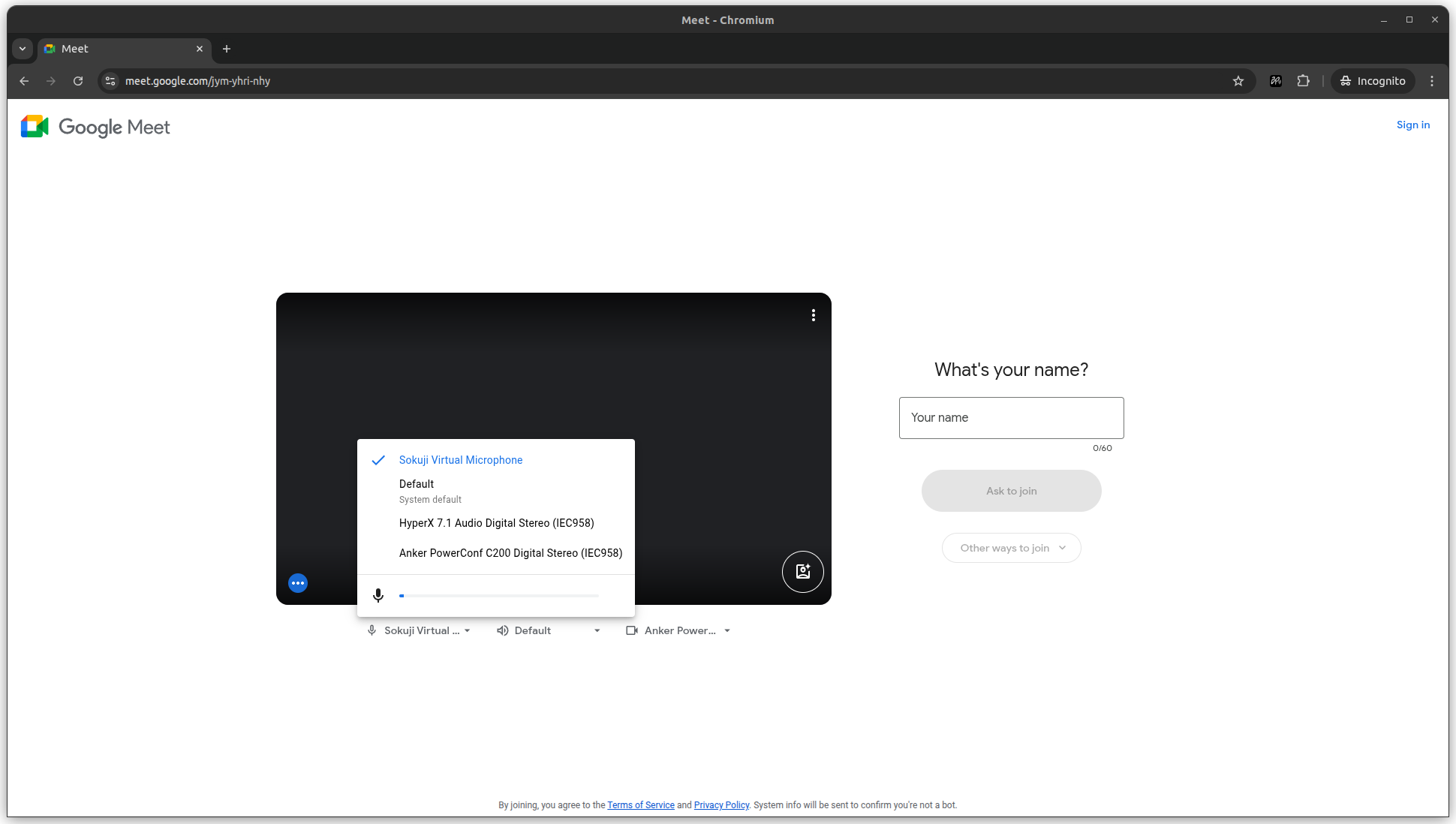Click the extension icon beside the bookmark star
The height and width of the screenshot is (824, 1456).
pyautogui.click(x=1276, y=81)
